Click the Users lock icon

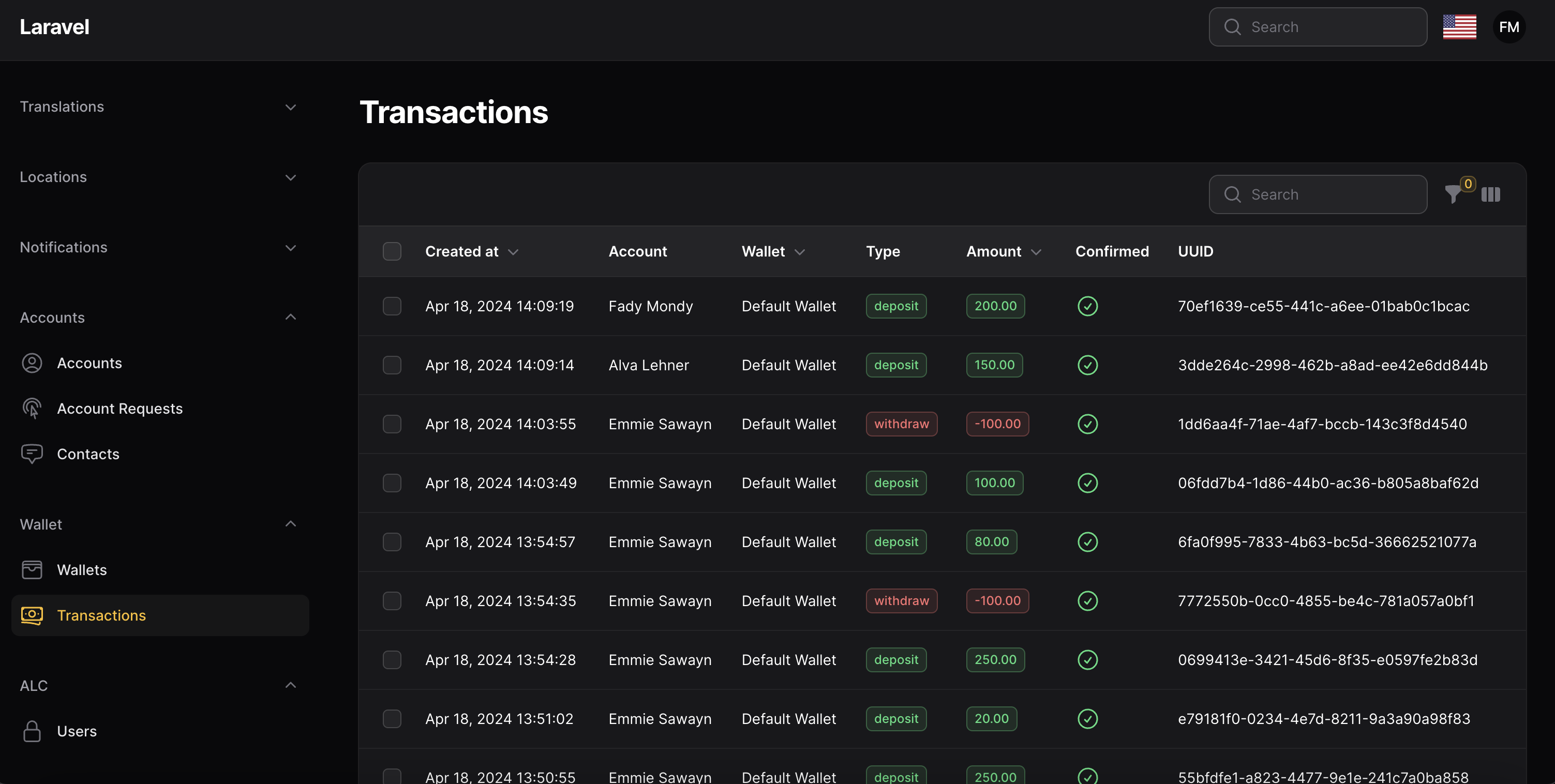pyautogui.click(x=32, y=731)
